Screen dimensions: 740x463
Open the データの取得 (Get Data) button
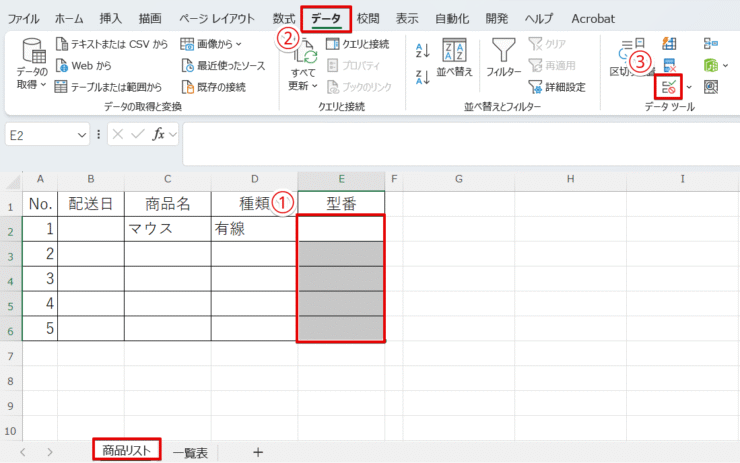(x=32, y=65)
